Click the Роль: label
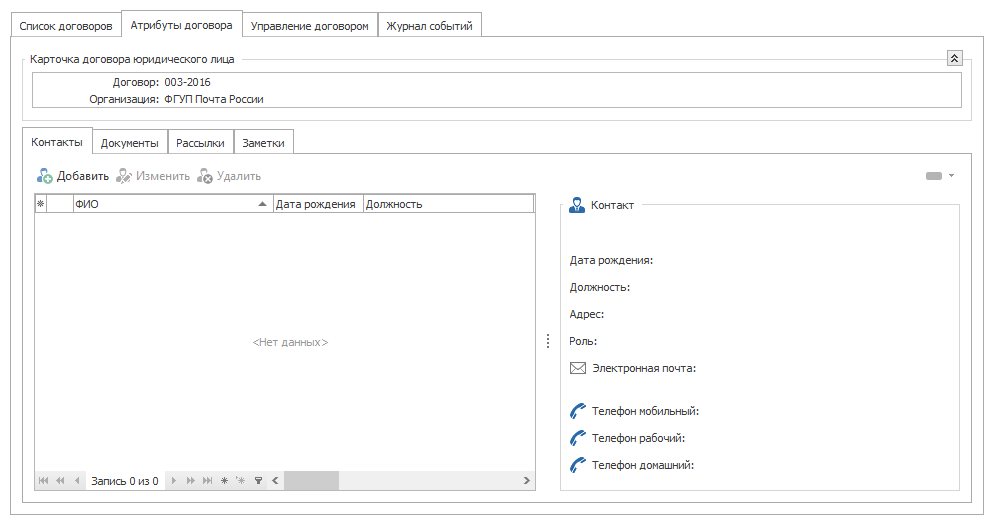This screenshot has height=525, width=994. pos(583,341)
